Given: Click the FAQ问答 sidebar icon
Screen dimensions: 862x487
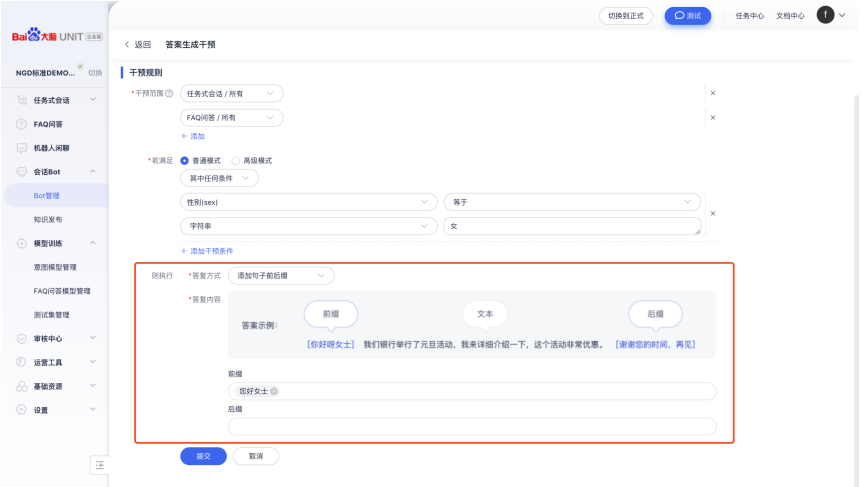Looking at the screenshot, I should click(x=21, y=124).
